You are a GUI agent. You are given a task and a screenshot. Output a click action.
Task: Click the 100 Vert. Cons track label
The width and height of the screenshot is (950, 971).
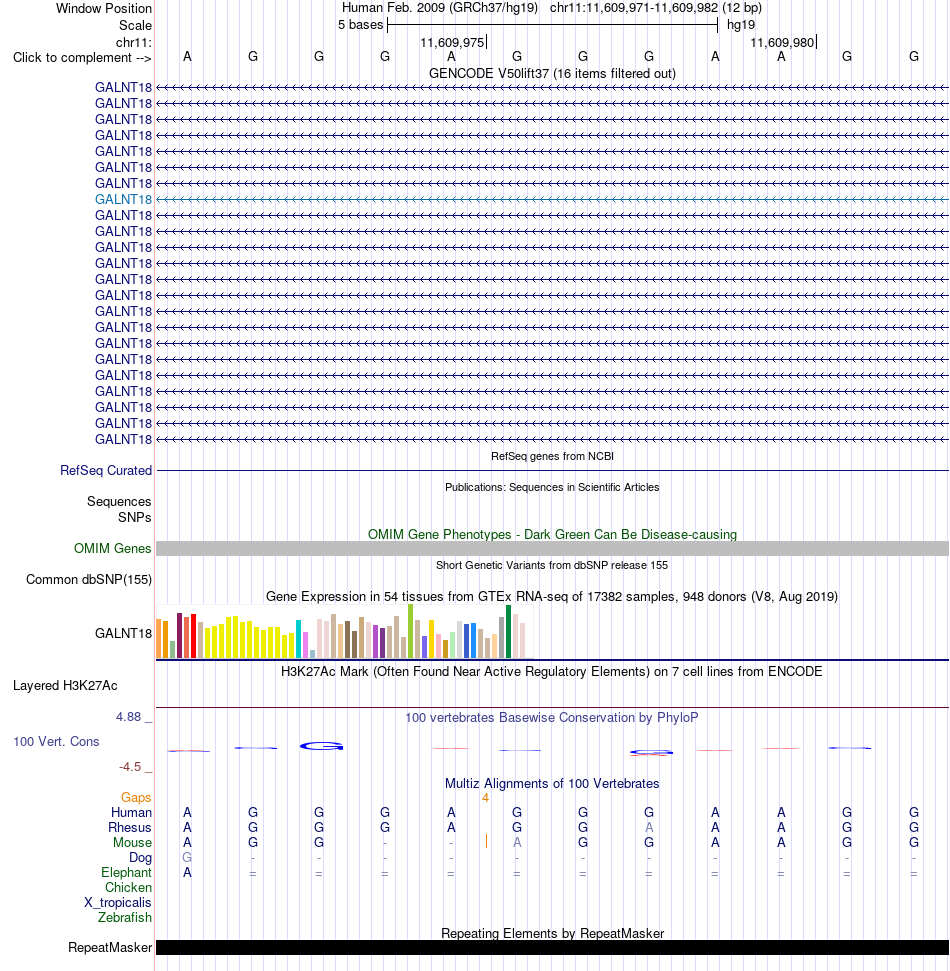[56, 741]
